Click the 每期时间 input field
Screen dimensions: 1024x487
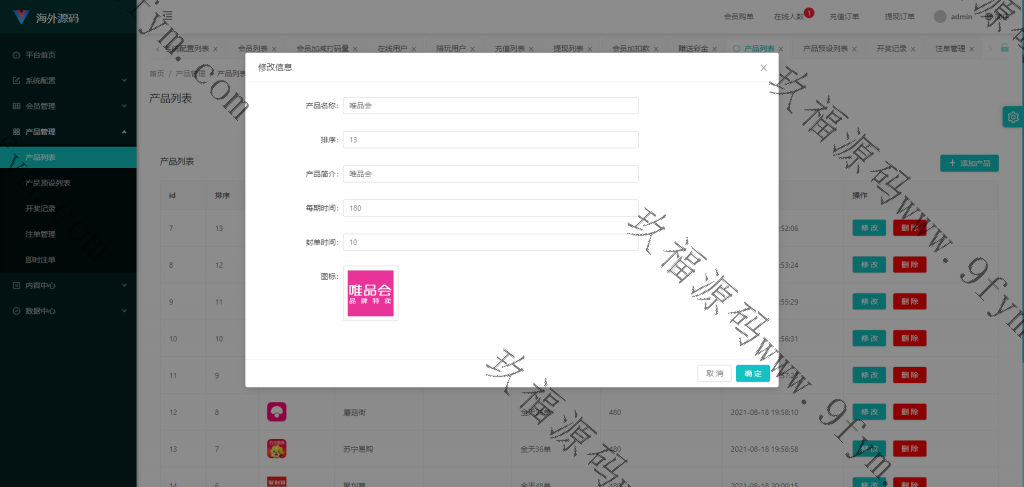(490, 208)
